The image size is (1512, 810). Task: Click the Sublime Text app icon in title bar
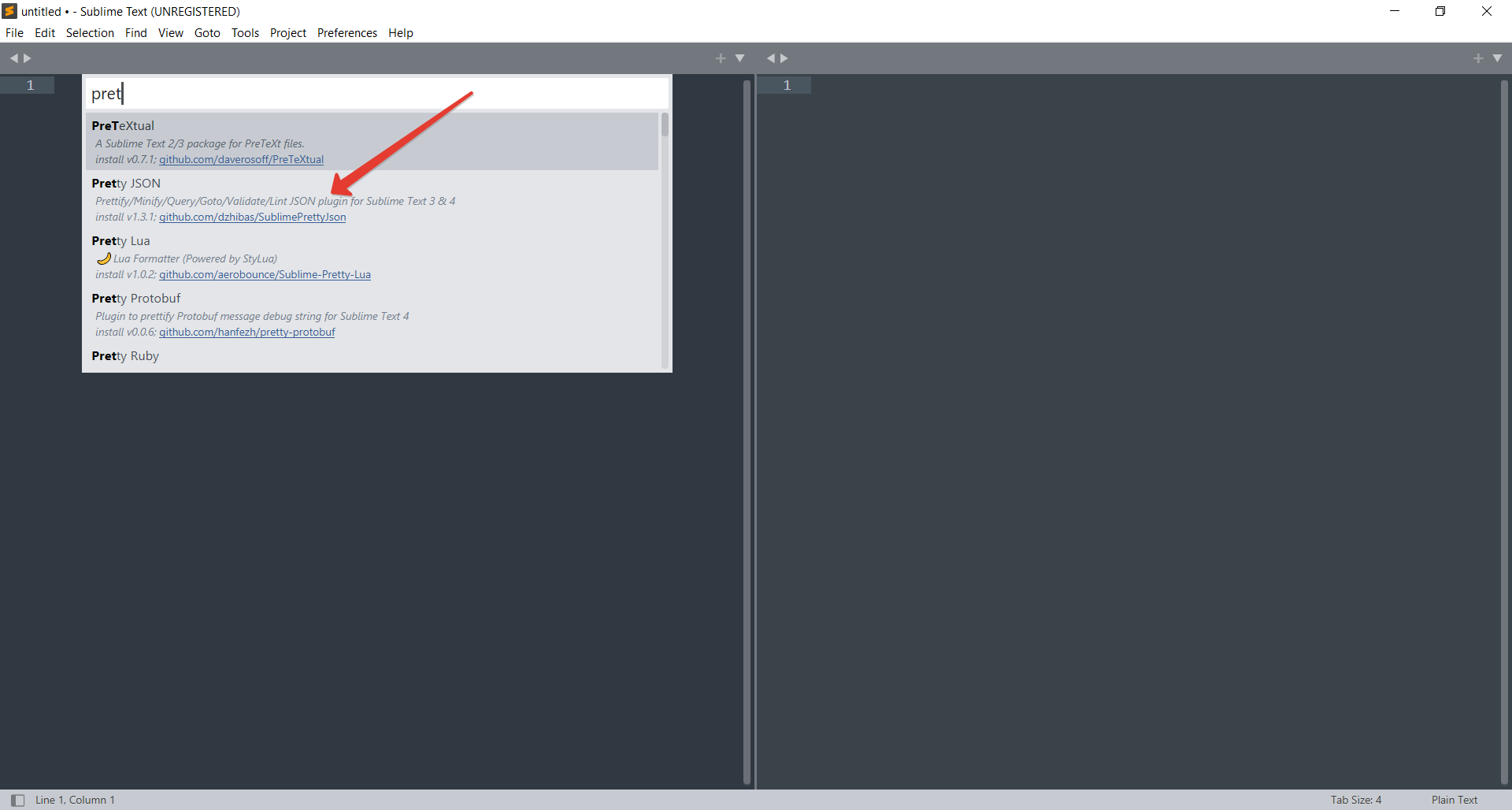[9, 11]
